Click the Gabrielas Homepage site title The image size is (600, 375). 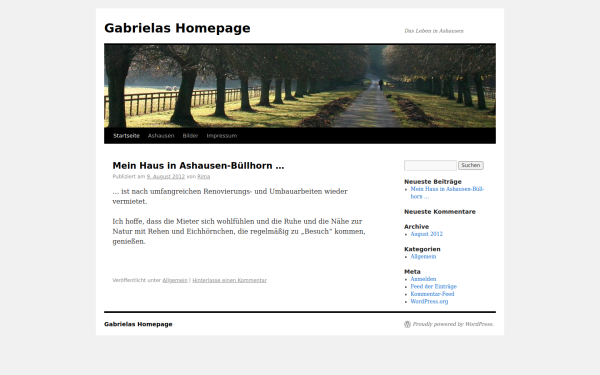pos(177,28)
